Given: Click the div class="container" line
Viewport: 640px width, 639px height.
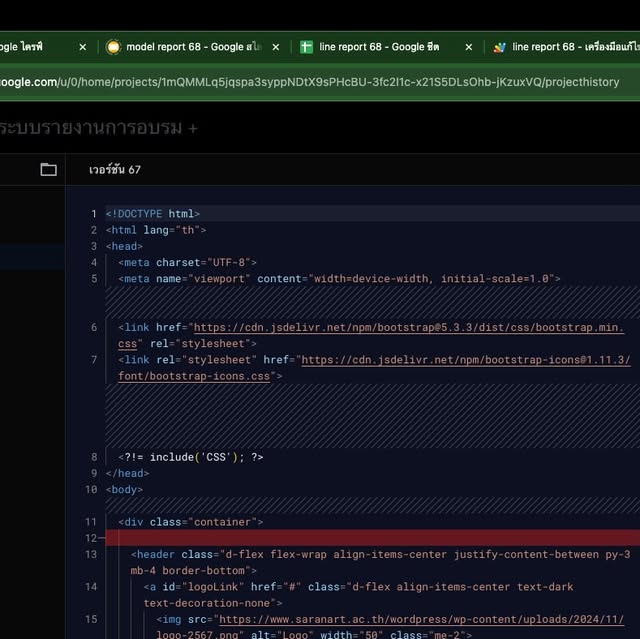Looking at the screenshot, I should coord(191,522).
